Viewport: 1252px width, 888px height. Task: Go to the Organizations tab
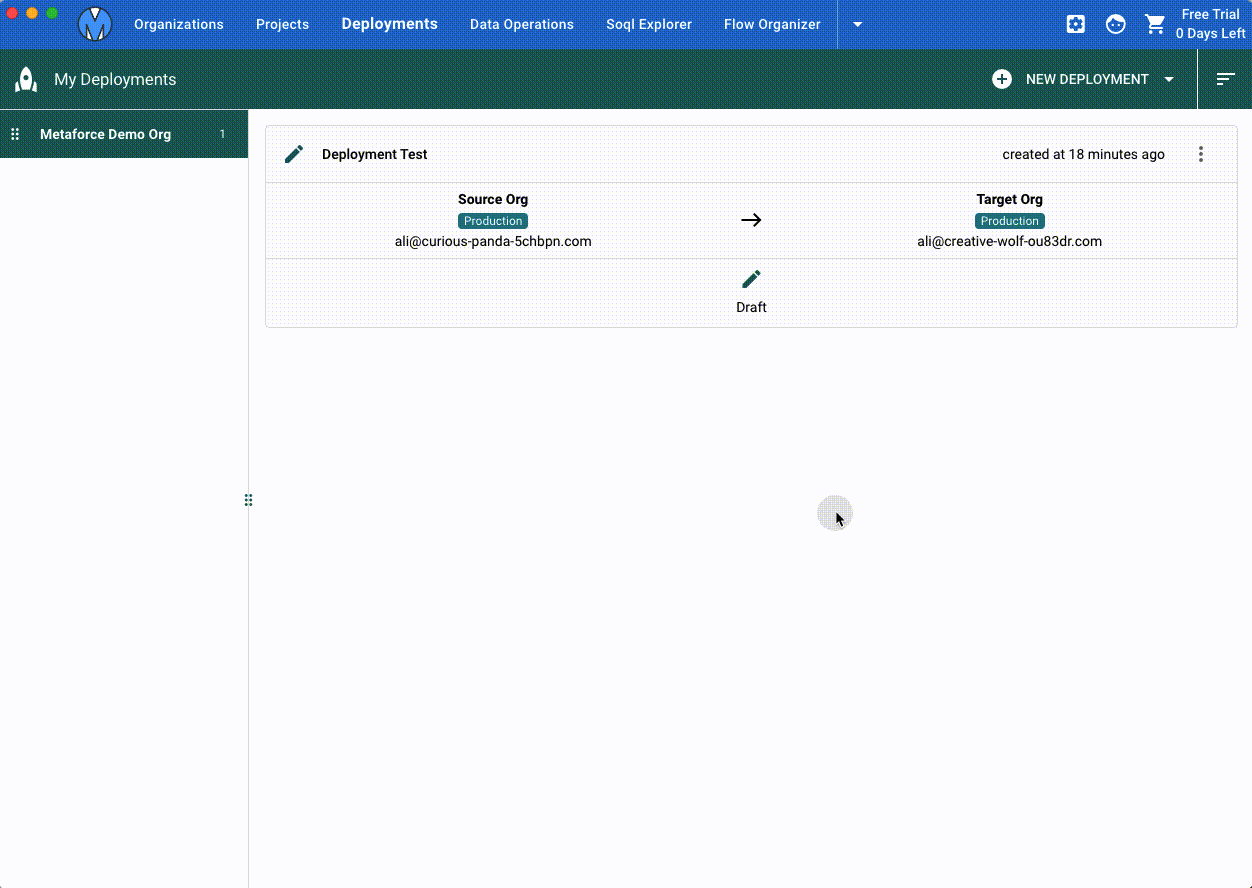(179, 24)
